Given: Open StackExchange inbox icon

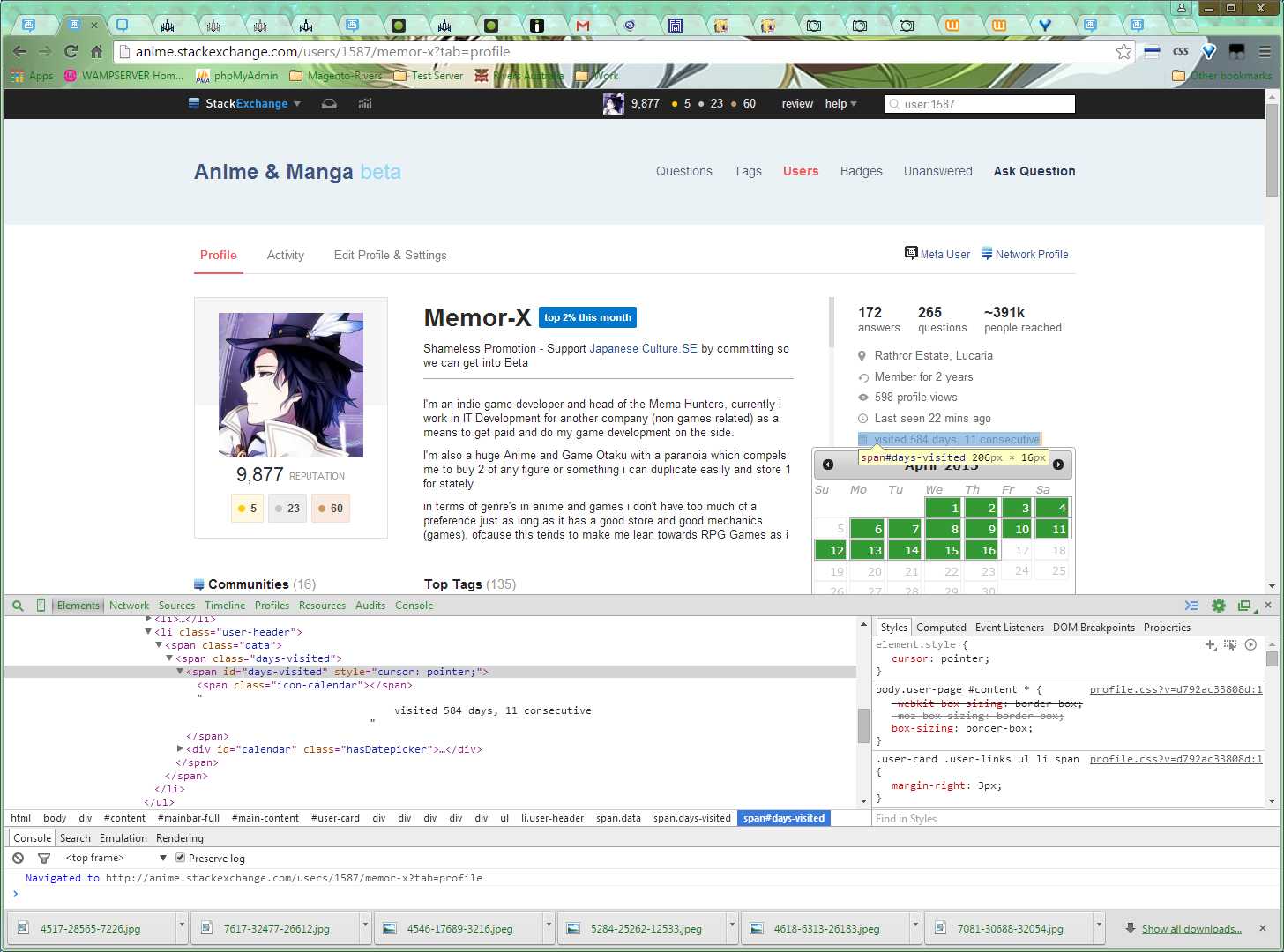Looking at the screenshot, I should [329, 104].
